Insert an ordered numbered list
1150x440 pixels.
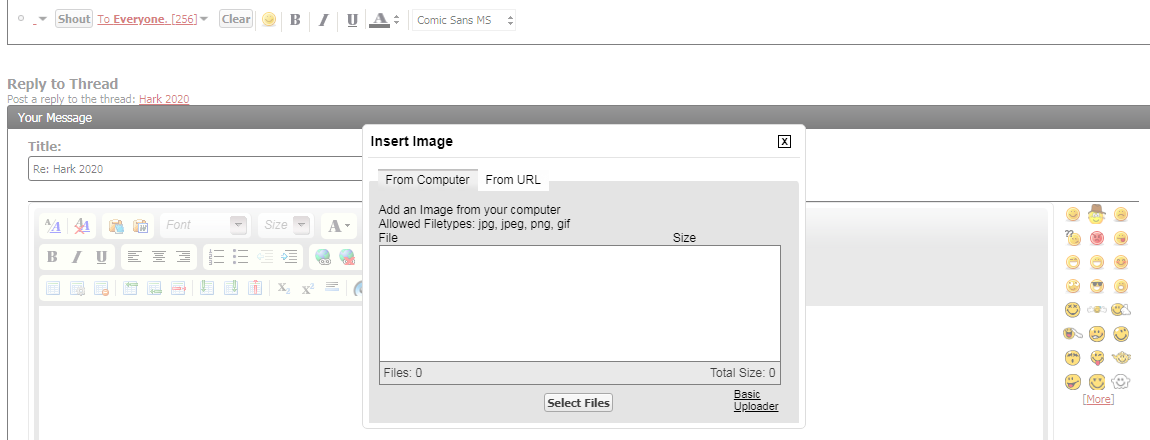[216, 257]
